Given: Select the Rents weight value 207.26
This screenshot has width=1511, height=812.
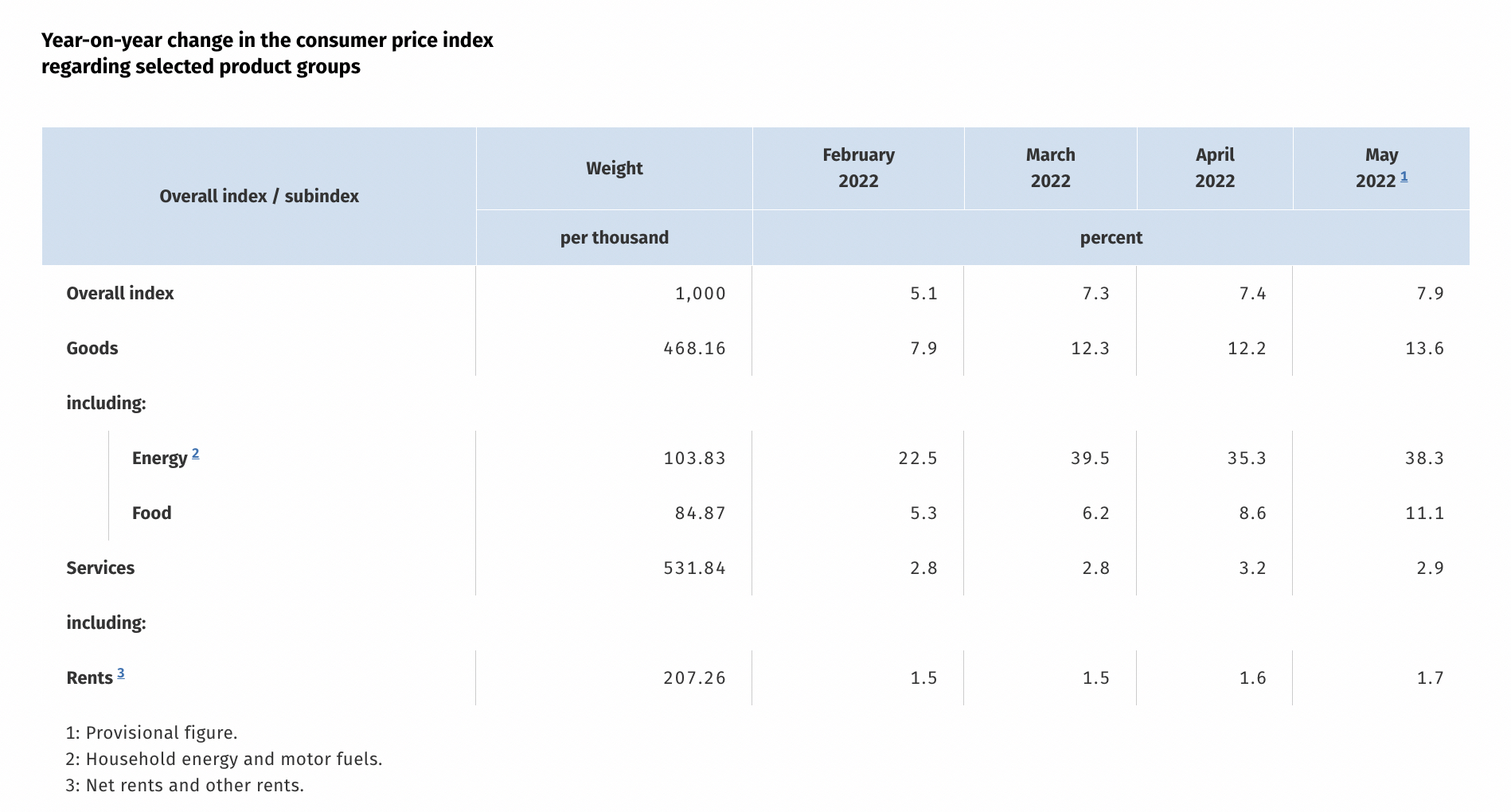Looking at the screenshot, I should (694, 677).
